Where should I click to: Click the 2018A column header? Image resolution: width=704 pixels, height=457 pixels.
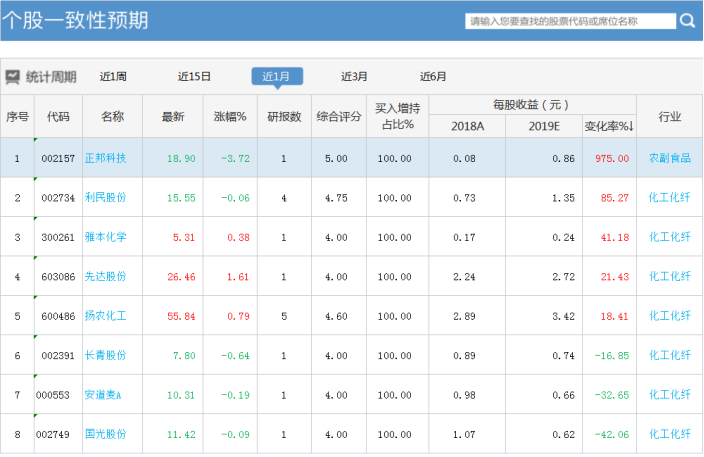[467, 126]
